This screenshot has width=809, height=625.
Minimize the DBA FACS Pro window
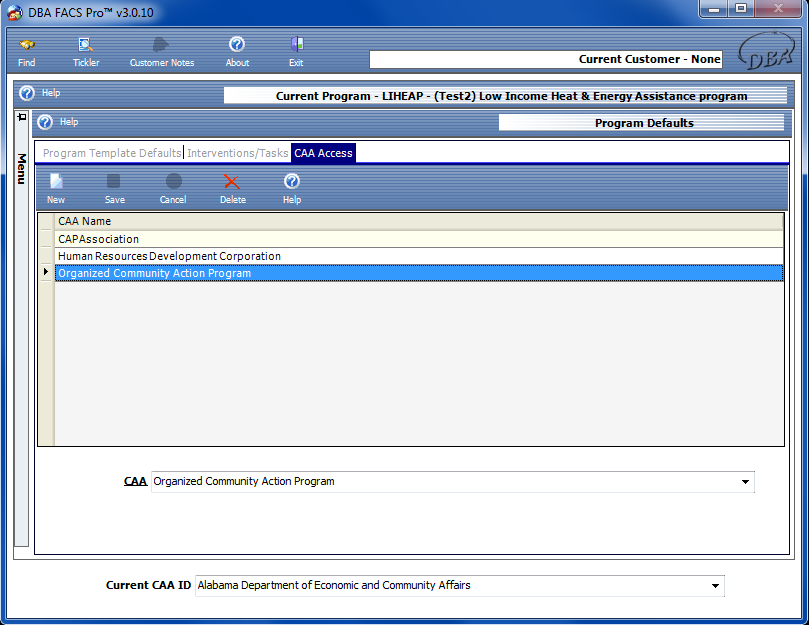point(714,9)
